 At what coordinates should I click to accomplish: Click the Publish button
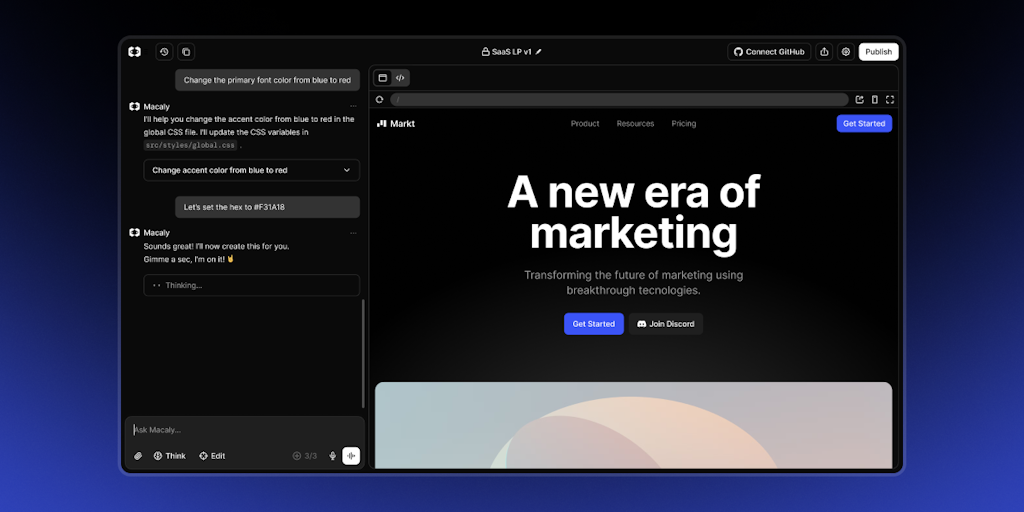(x=878, y=52)
